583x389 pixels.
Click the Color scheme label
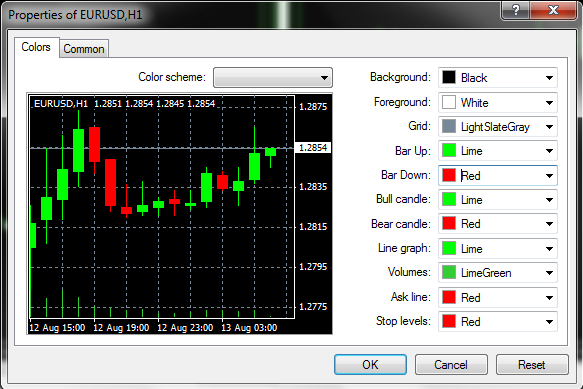172,77
